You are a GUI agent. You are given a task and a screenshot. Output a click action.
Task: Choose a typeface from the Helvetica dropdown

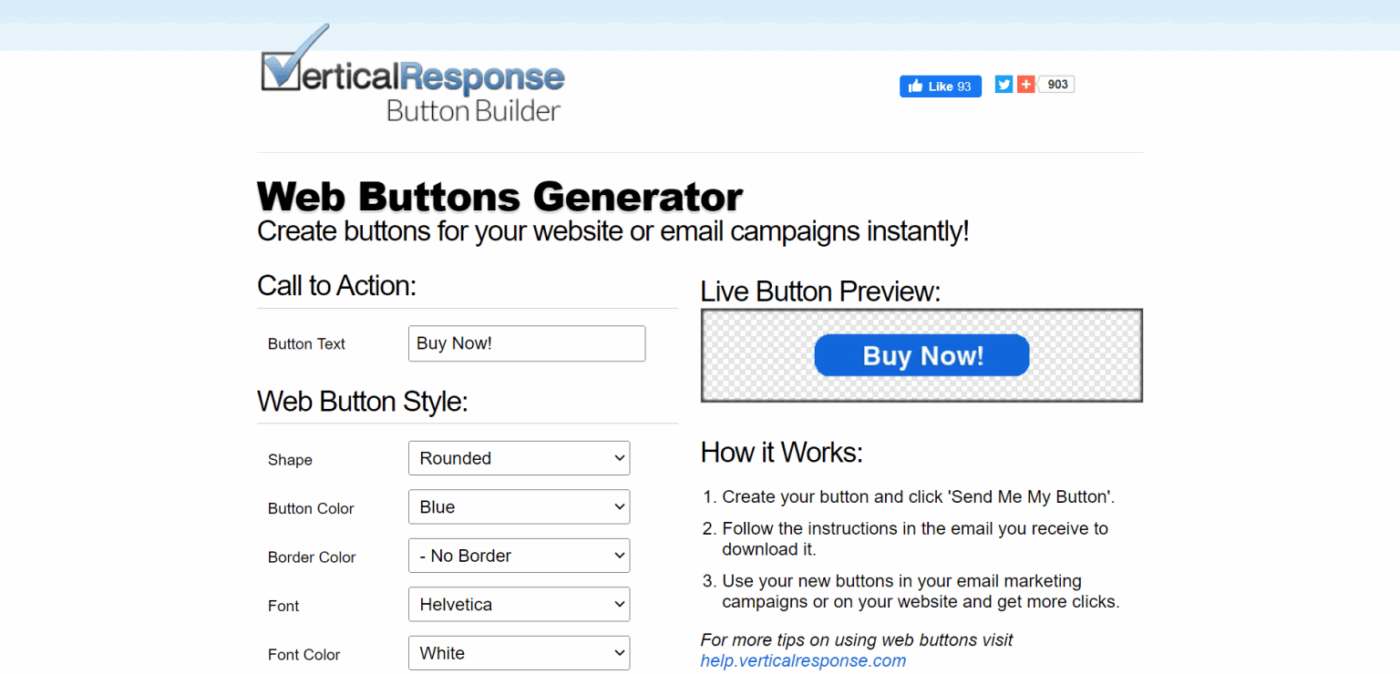click(x=519, y=604)
